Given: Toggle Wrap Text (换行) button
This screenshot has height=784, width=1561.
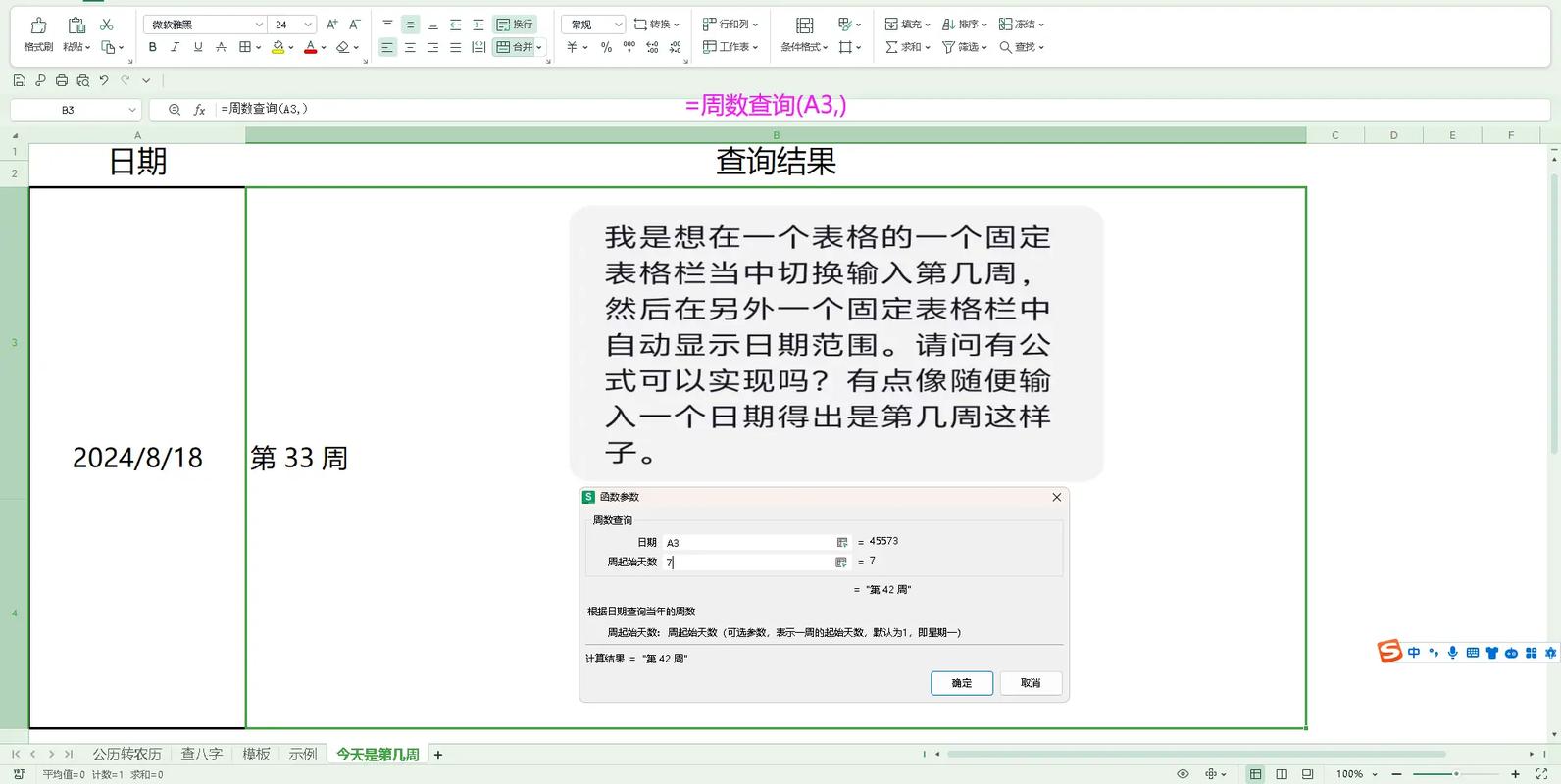Looking at the screenshot, I should [515, 24].
